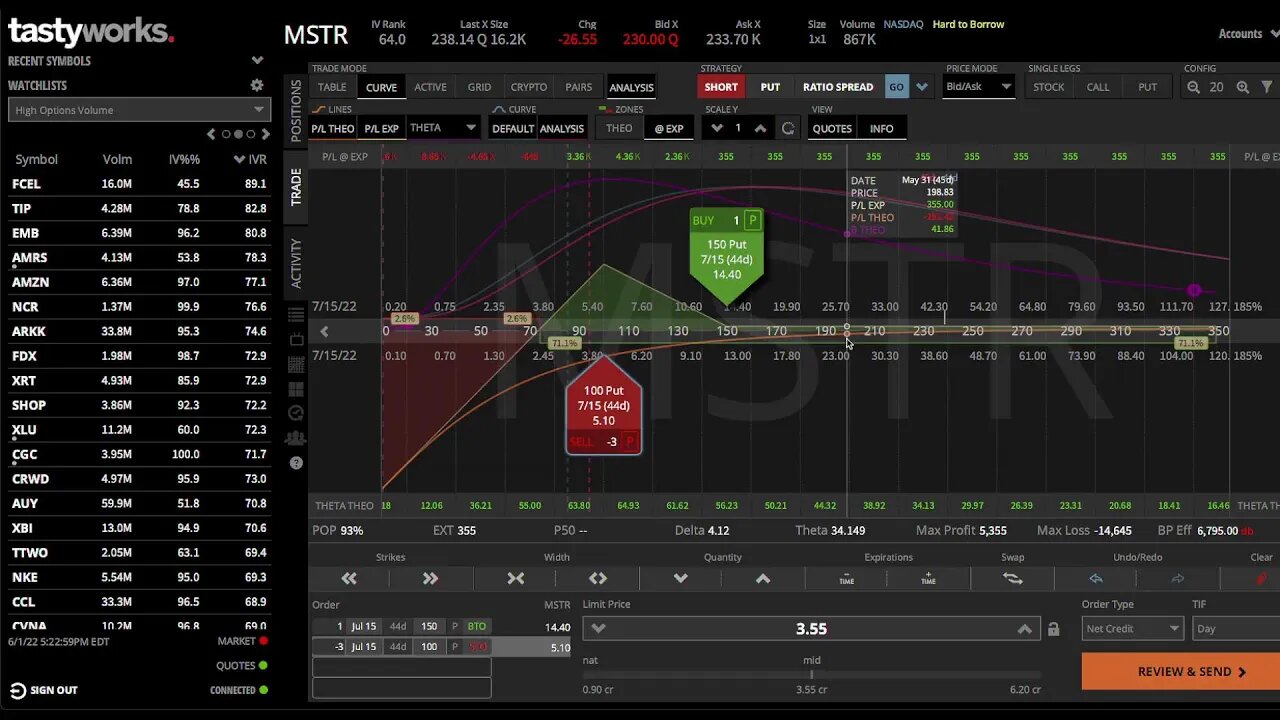The height and width of the screenshot is (720, 1280).
Task: Click the 100 Put sell leg marker
Action: pos(603,408)
